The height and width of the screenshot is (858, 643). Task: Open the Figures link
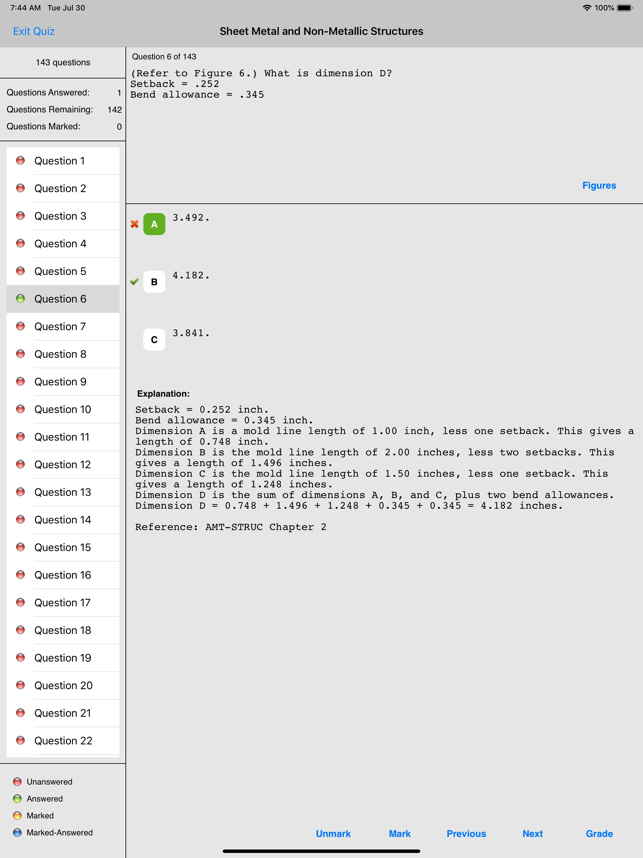[599, 185]
